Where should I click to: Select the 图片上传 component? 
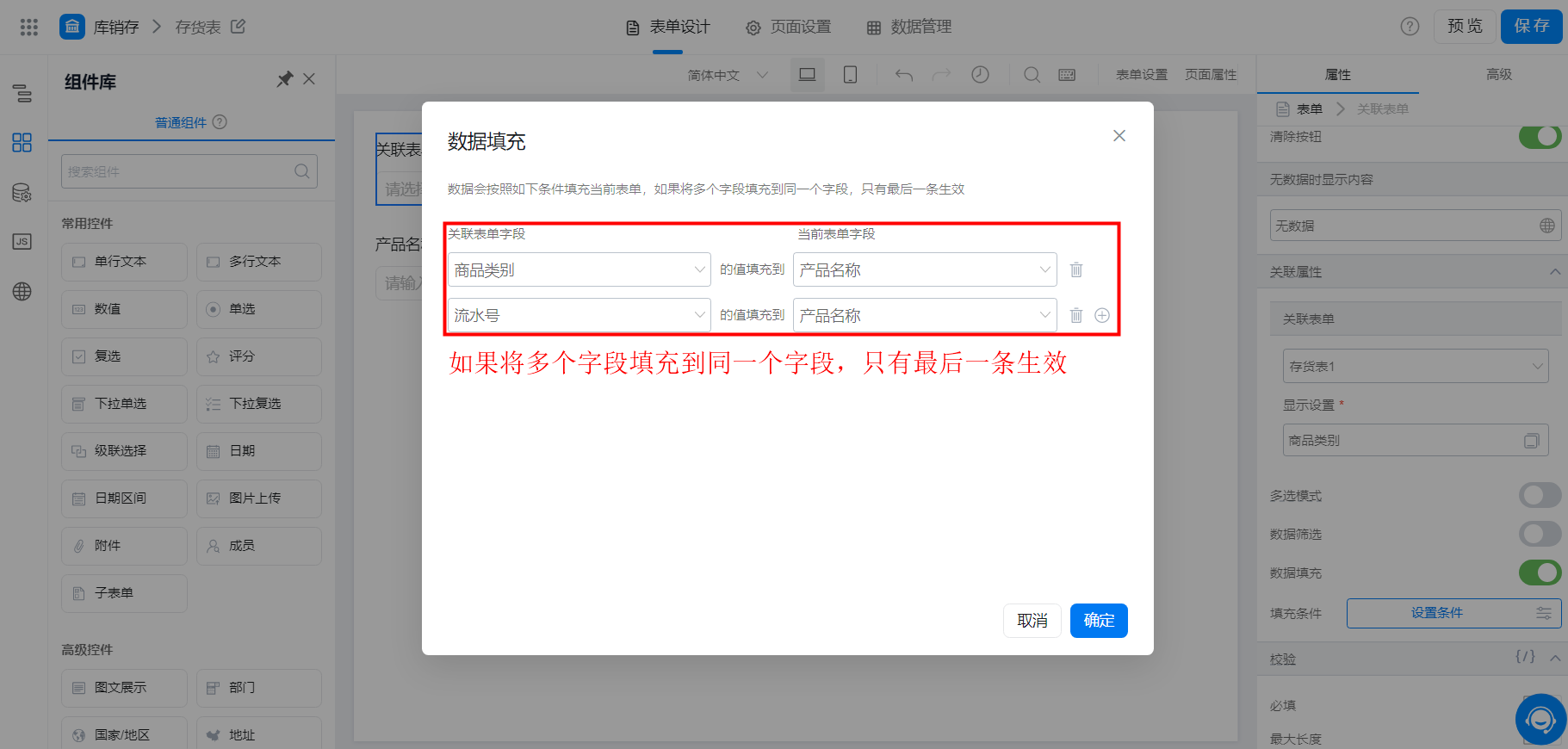(259, 498)
